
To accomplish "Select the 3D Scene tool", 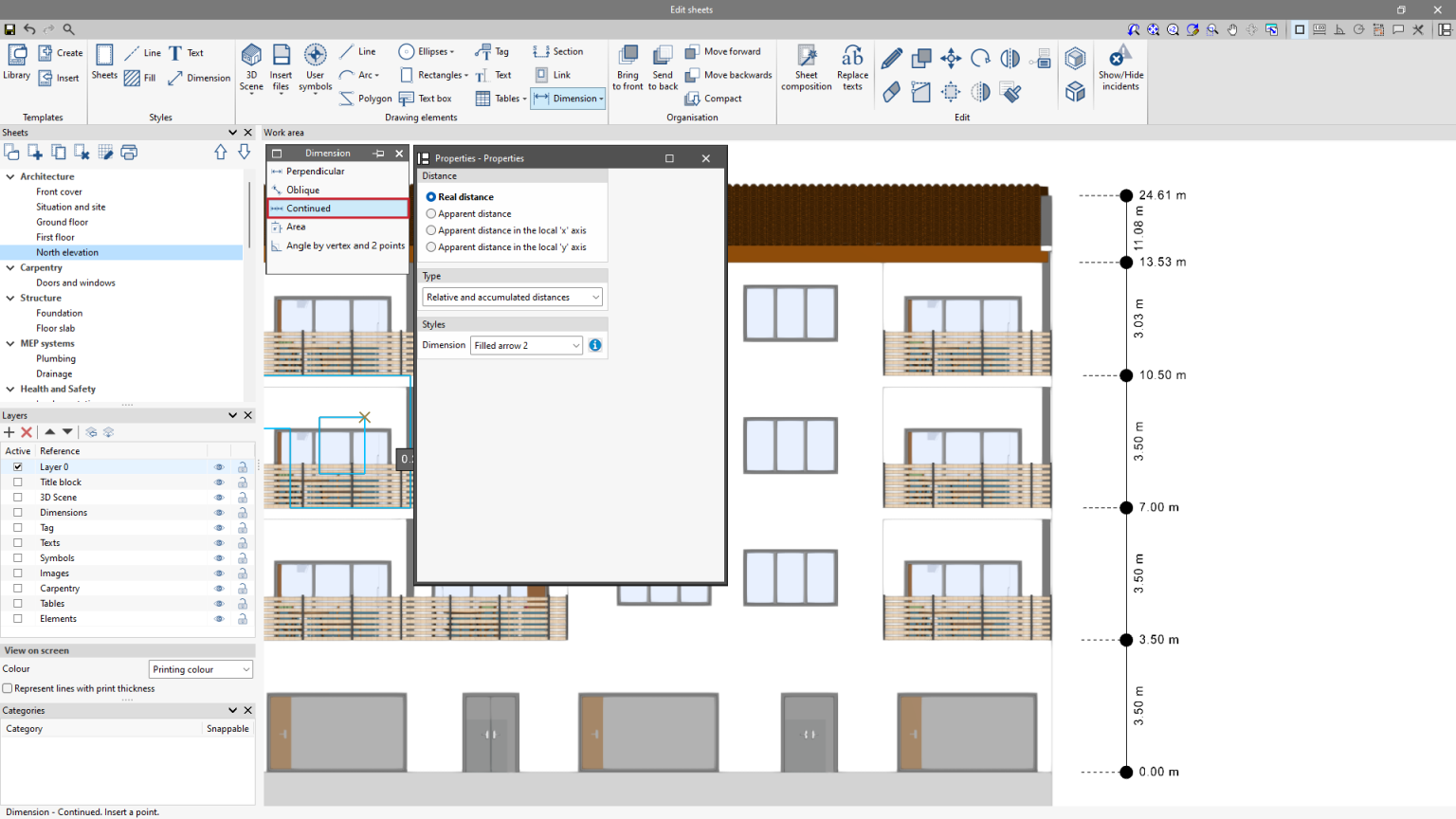I will 250,64.
